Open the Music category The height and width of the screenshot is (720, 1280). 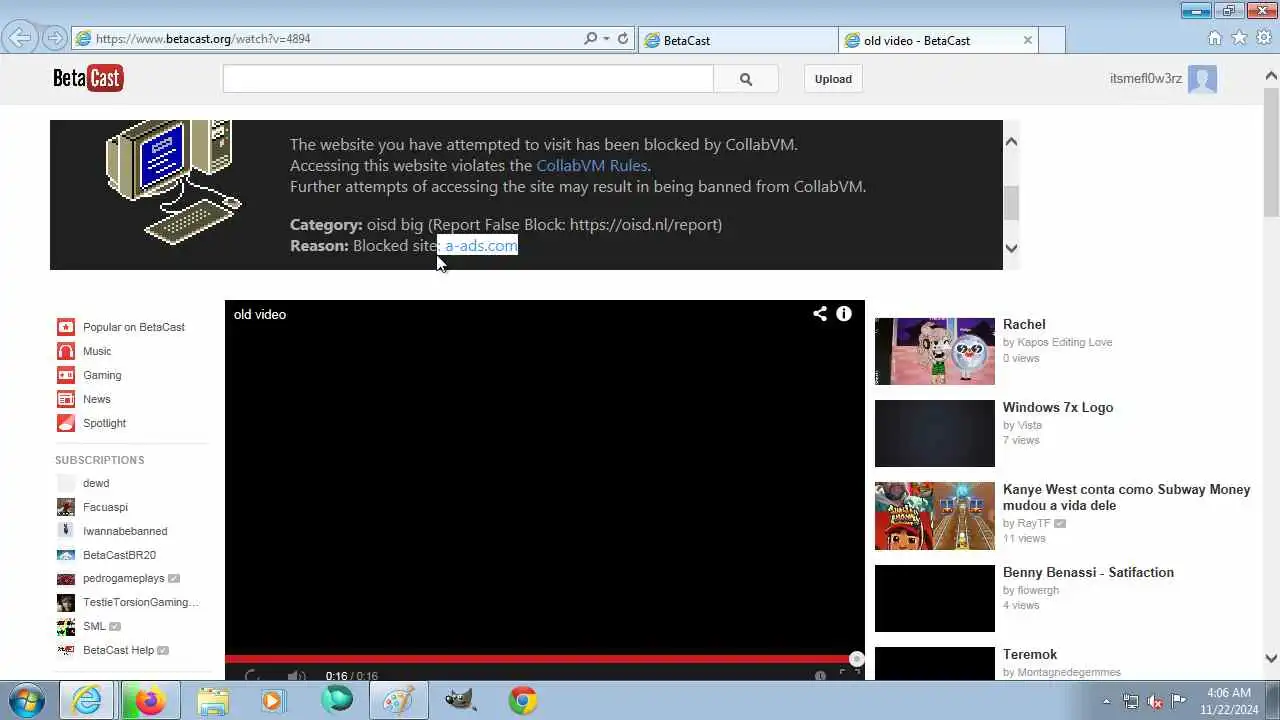97,351
